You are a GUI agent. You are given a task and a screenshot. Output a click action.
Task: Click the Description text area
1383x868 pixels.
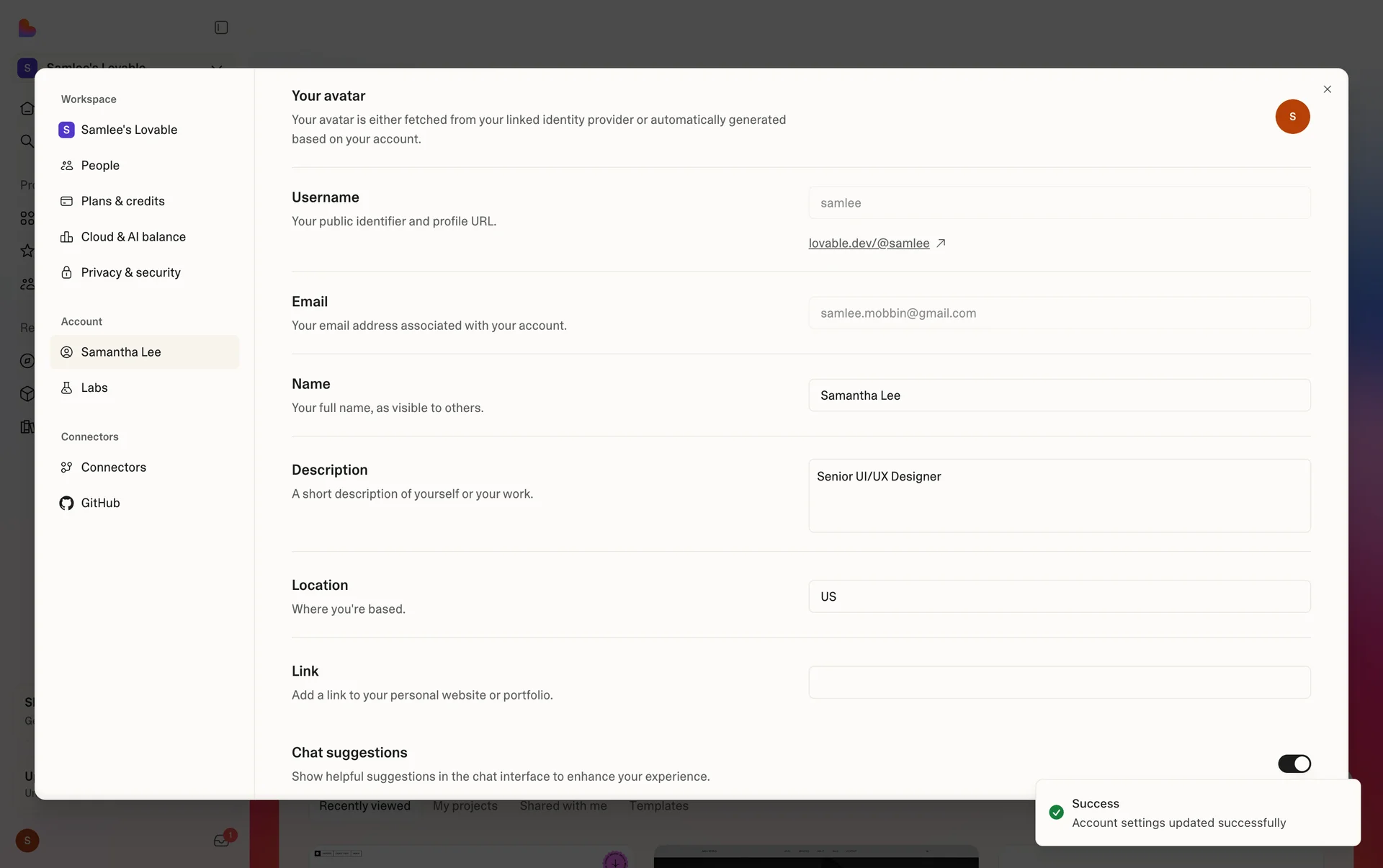tap(1059, 496)
